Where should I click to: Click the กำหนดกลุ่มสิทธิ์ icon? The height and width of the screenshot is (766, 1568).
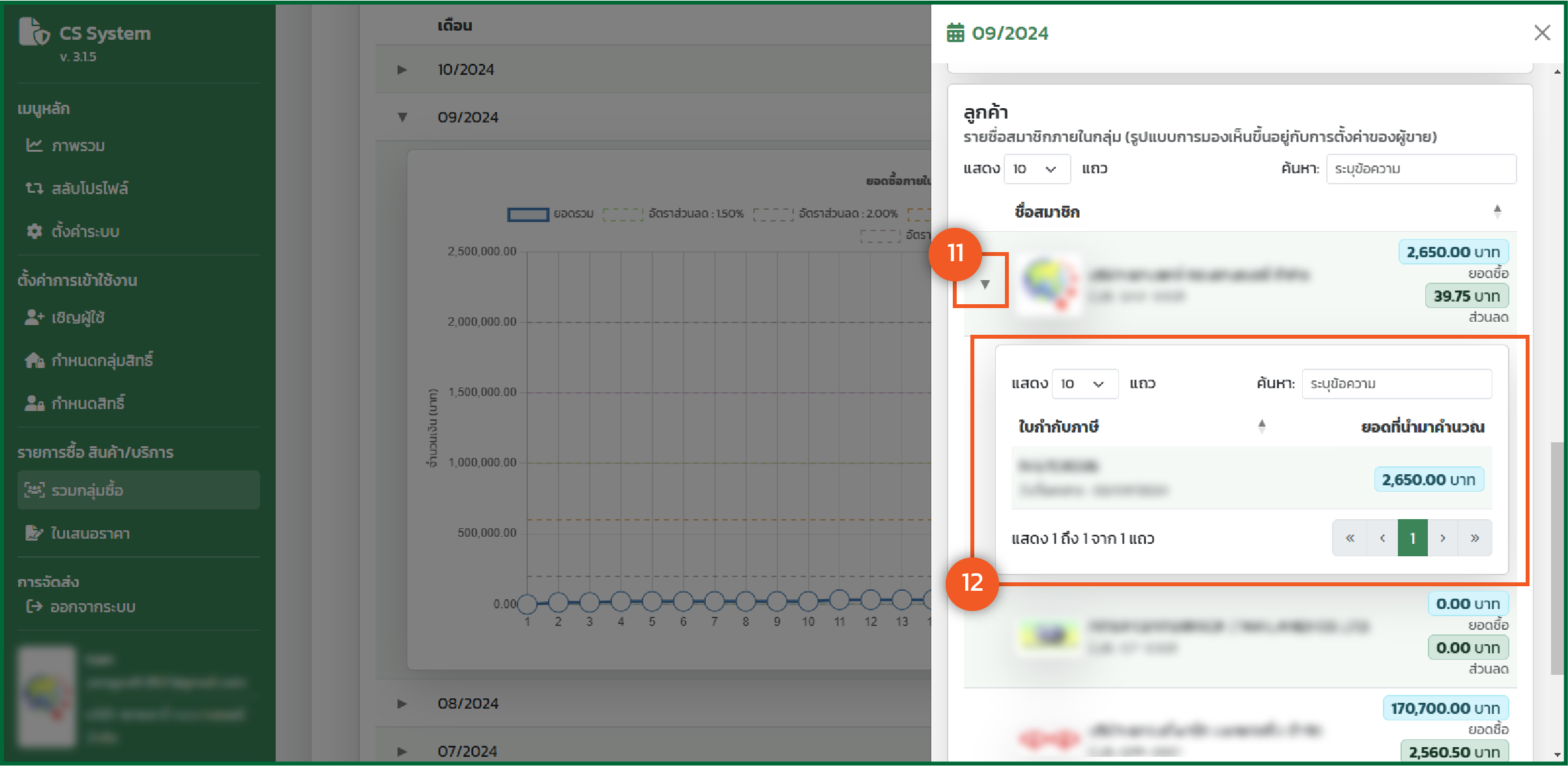pos(34,360)
